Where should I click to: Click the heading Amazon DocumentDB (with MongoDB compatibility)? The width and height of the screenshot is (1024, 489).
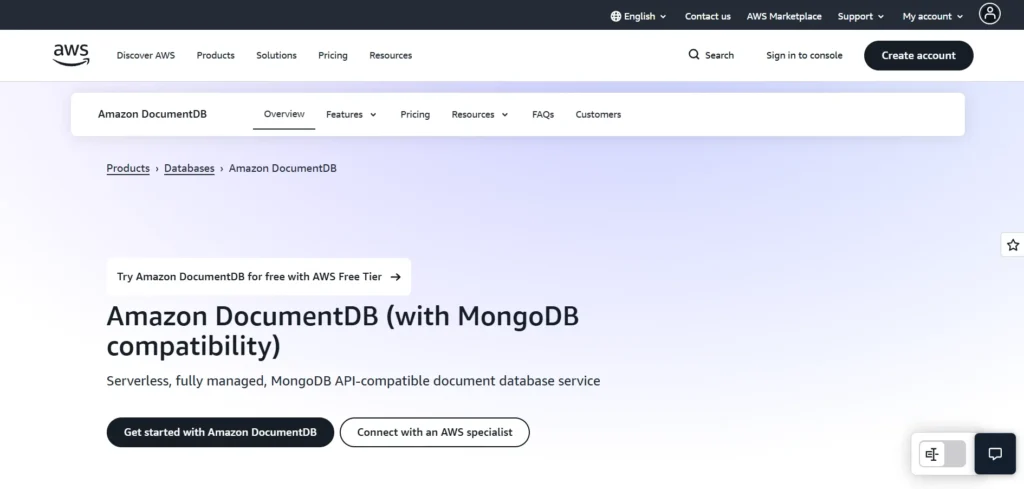tap(343, 332)
